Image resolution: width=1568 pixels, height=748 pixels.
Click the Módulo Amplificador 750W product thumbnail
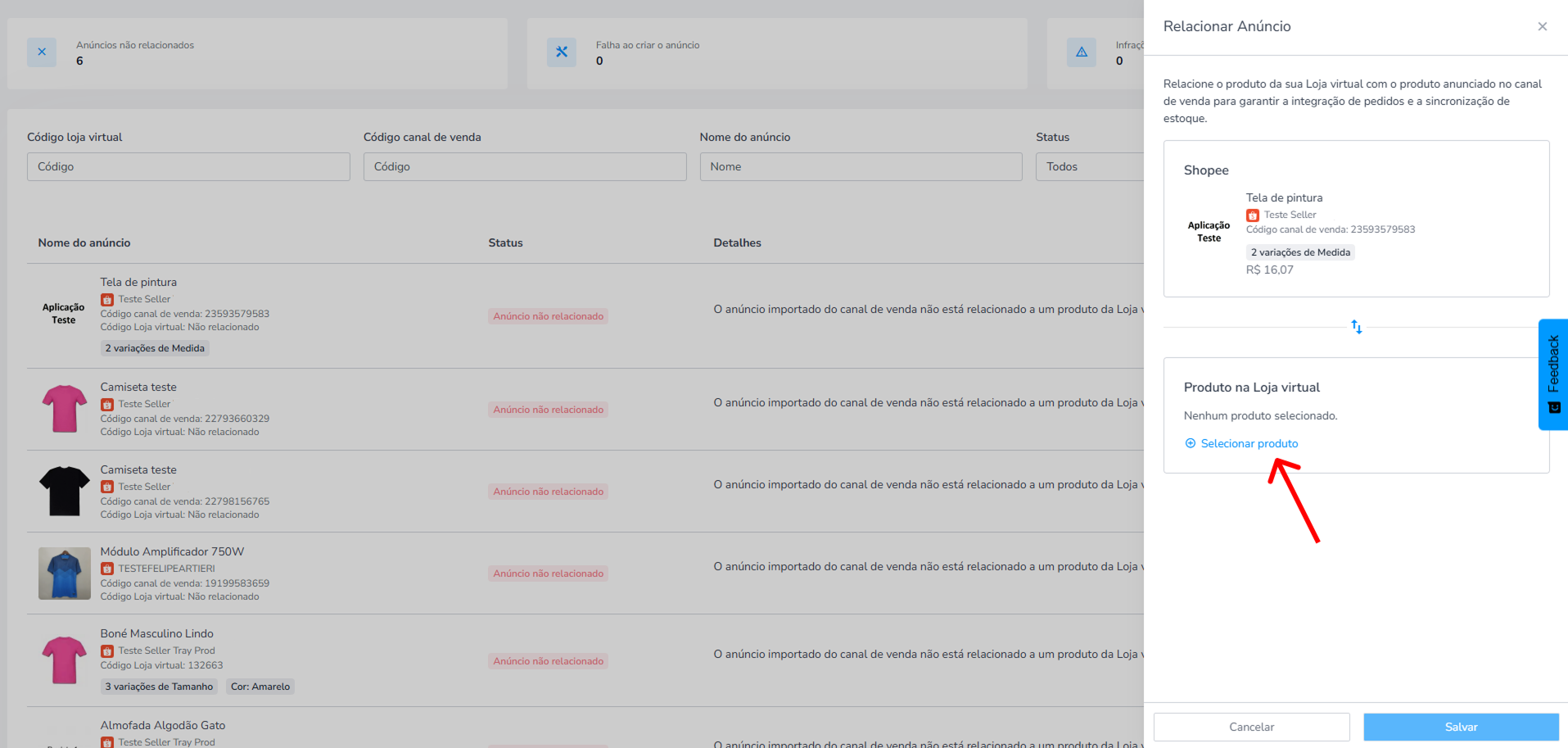pos(65,573)
